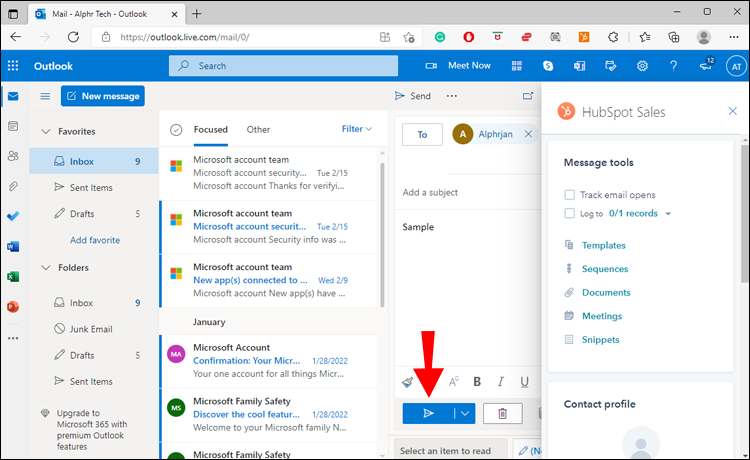Switch to the Focused tab
This screenshot has height=460, width=750.
click(x=210, y=130)
